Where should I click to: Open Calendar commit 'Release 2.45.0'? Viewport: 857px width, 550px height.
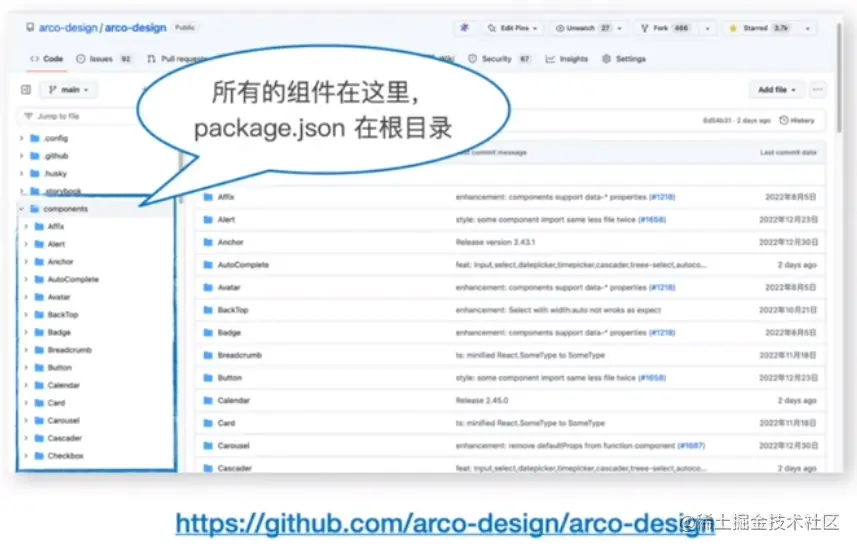482,400
